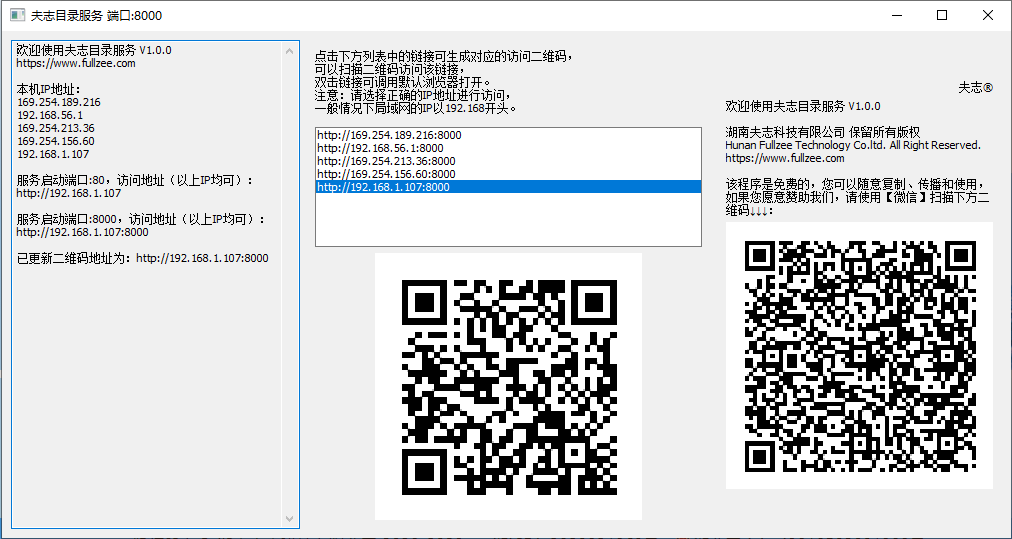This screenshot has height=539, width=1012.
Task: Maximize the 夫志目录服务 window
Action: coord(942,15)
